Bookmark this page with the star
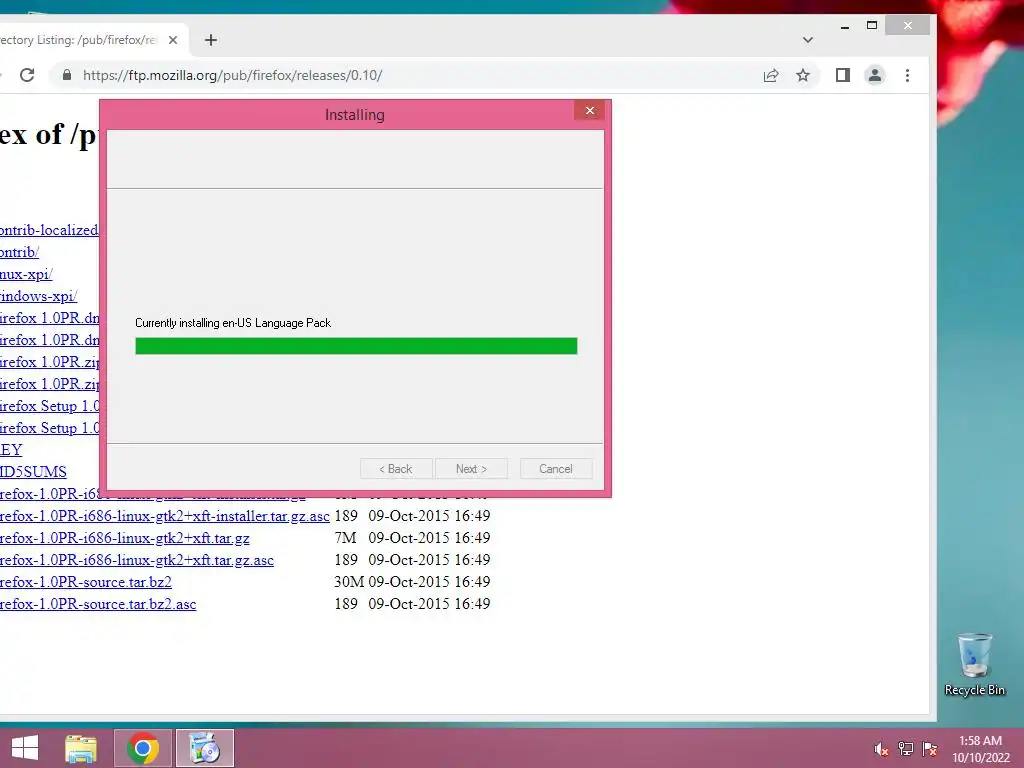Screen dimensions: 1024x768 pyautogui.click(x=803, y=75)
